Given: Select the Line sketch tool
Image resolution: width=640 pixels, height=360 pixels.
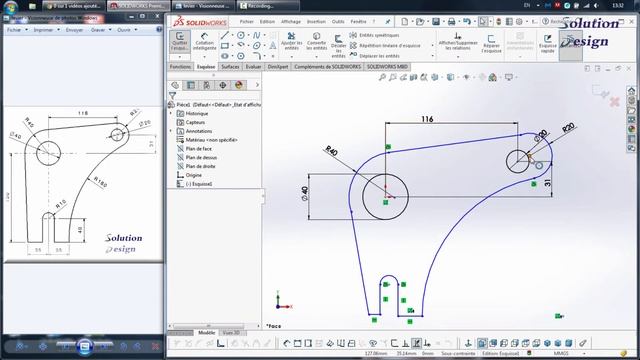Looking at the screenshot, I should (224, 35).
